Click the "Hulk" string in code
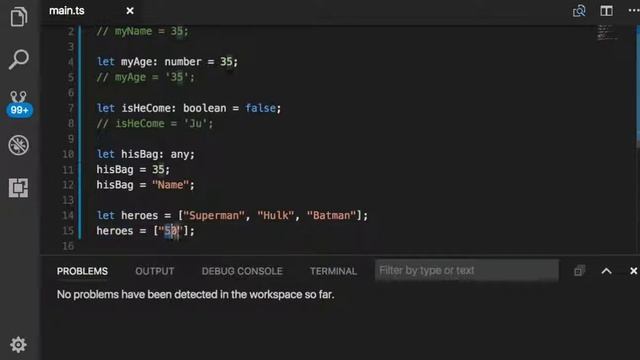 click(x=276, y=216)
